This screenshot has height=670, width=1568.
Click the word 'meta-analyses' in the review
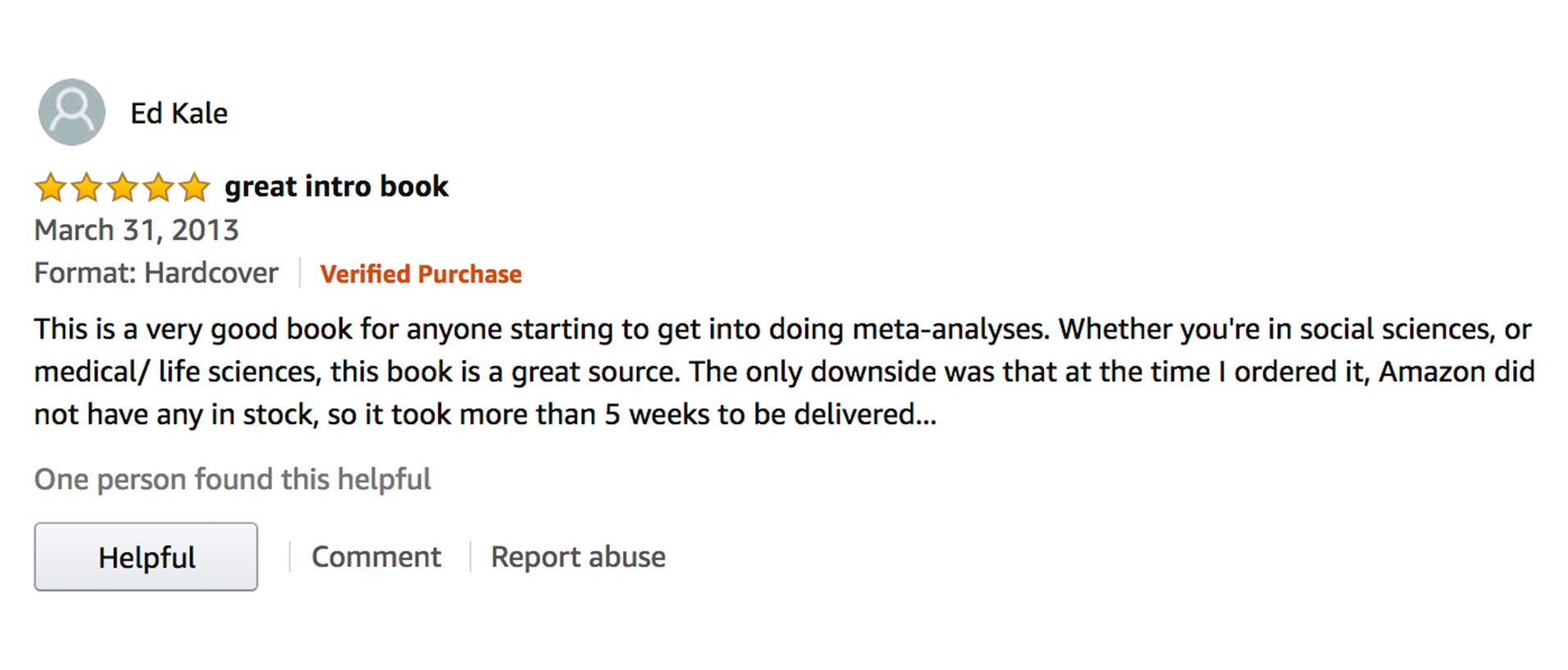(950, 329)
